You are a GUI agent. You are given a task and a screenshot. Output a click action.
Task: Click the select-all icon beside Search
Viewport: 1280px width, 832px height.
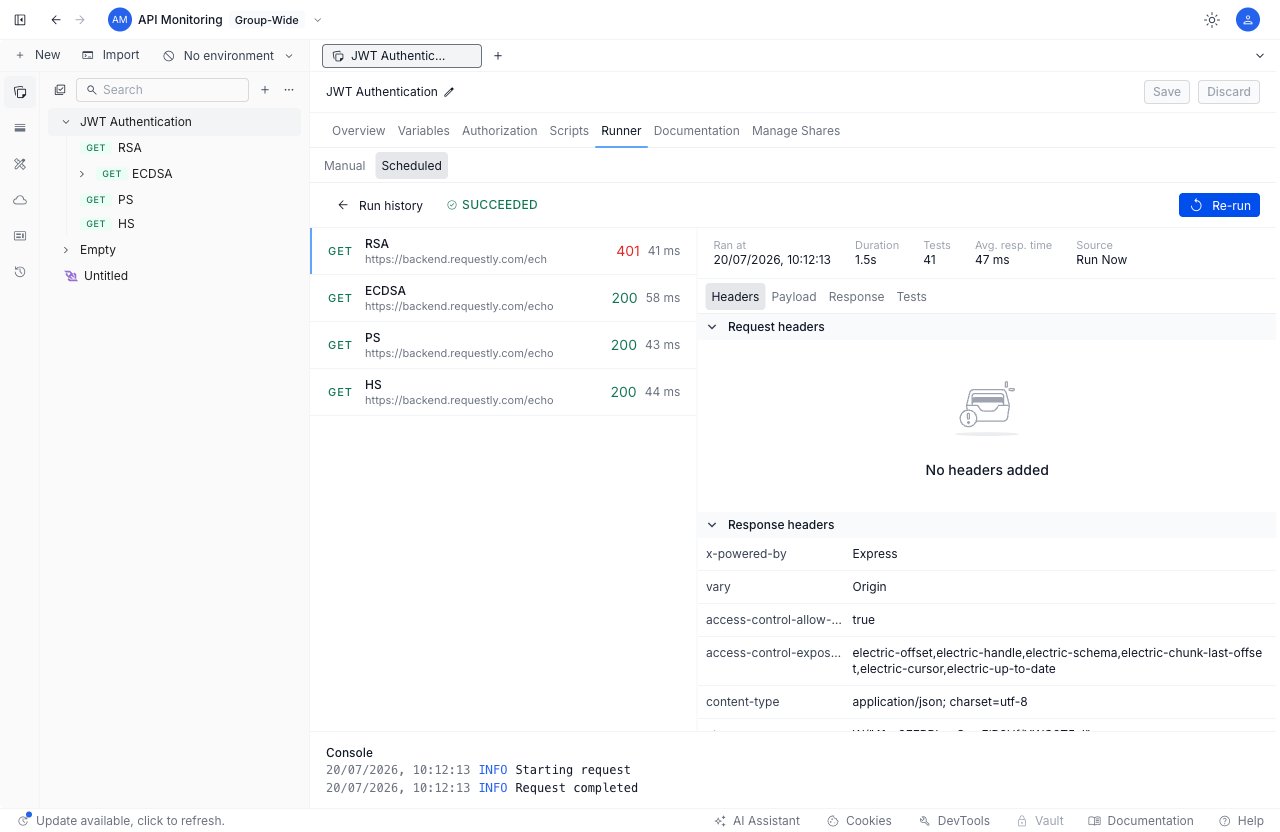click(x=60, y=90)
